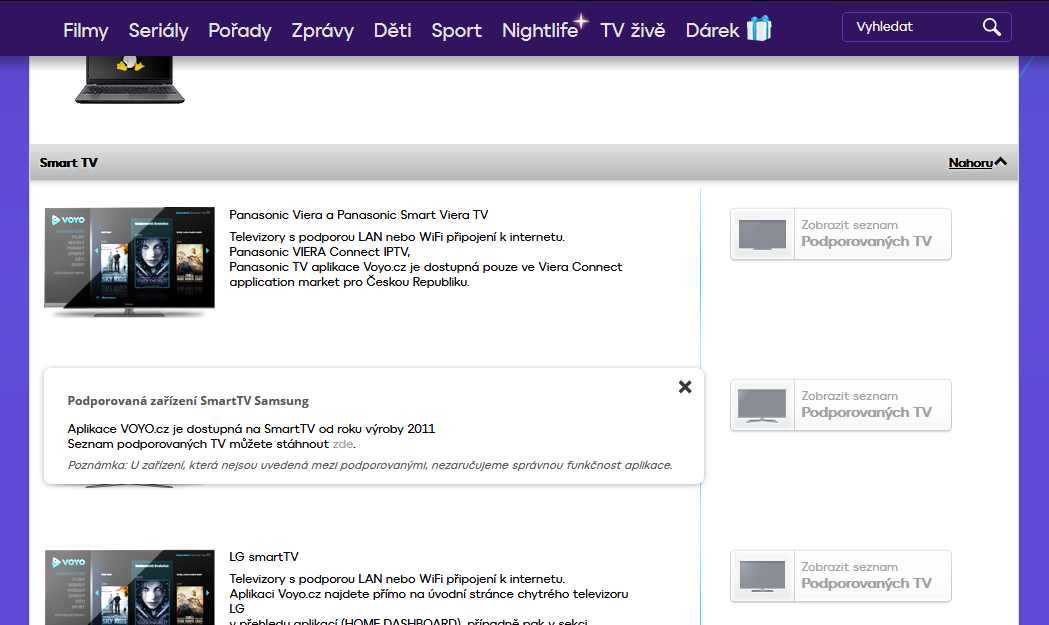Click the gift box icon beside Dárek
Viewport: 1049px width, 625px height.
759,29
